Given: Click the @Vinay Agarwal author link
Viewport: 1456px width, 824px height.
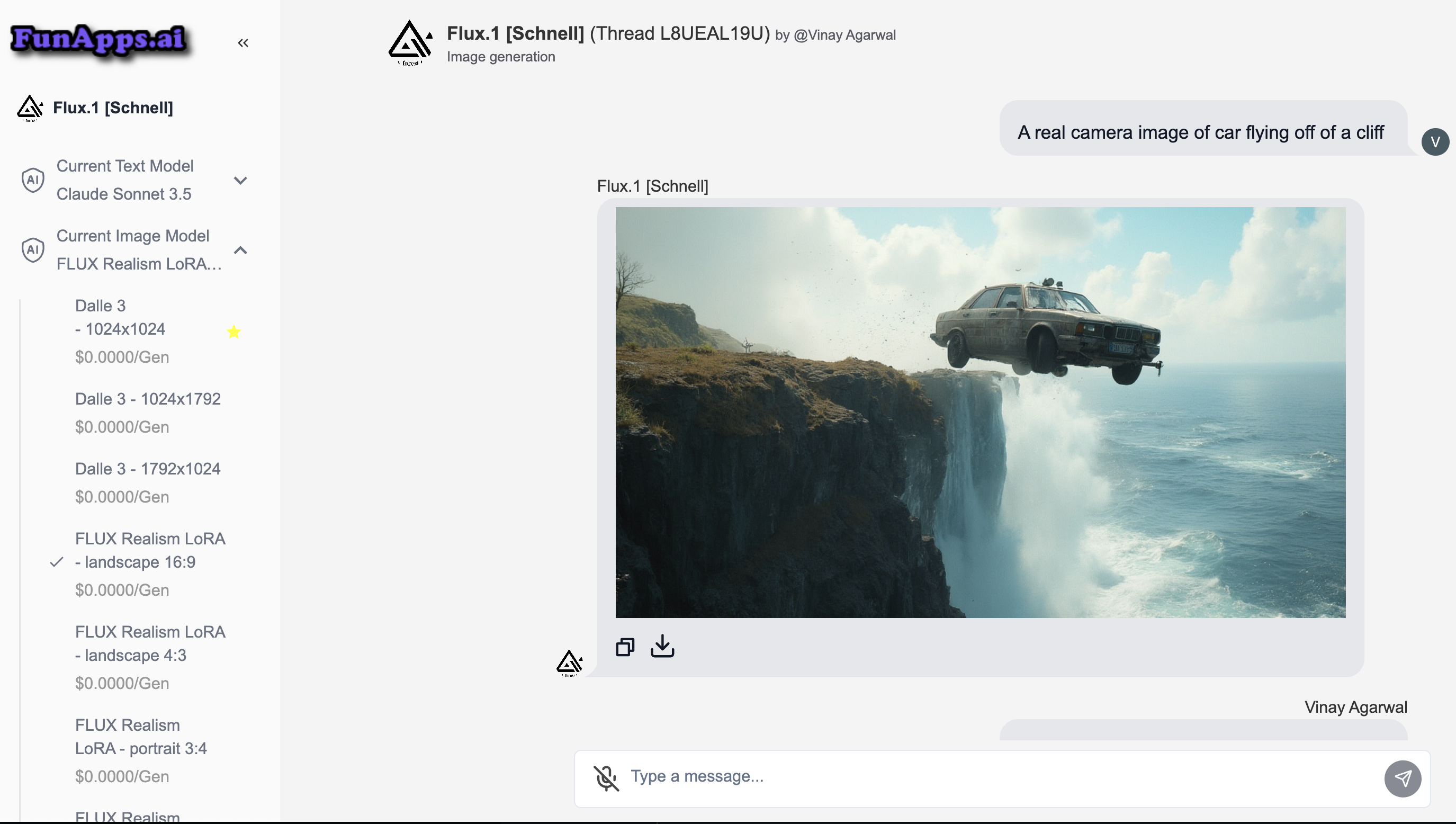Looking at the screenshot, I should point(844,35).
